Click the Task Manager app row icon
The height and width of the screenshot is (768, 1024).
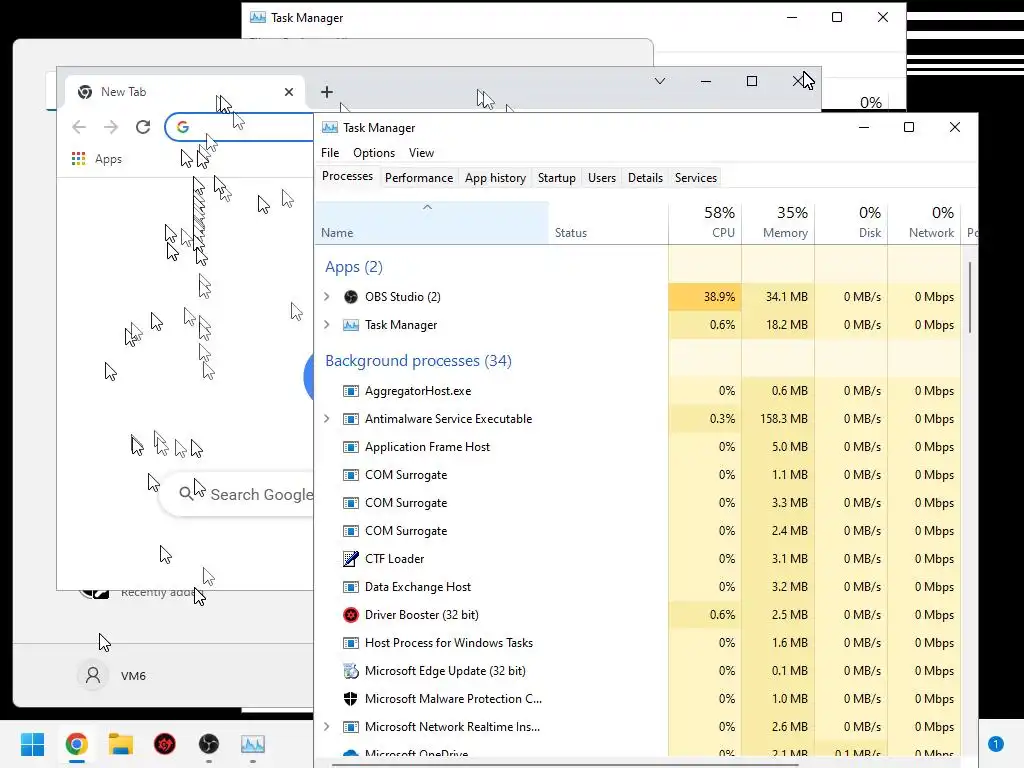coord(351,325)
